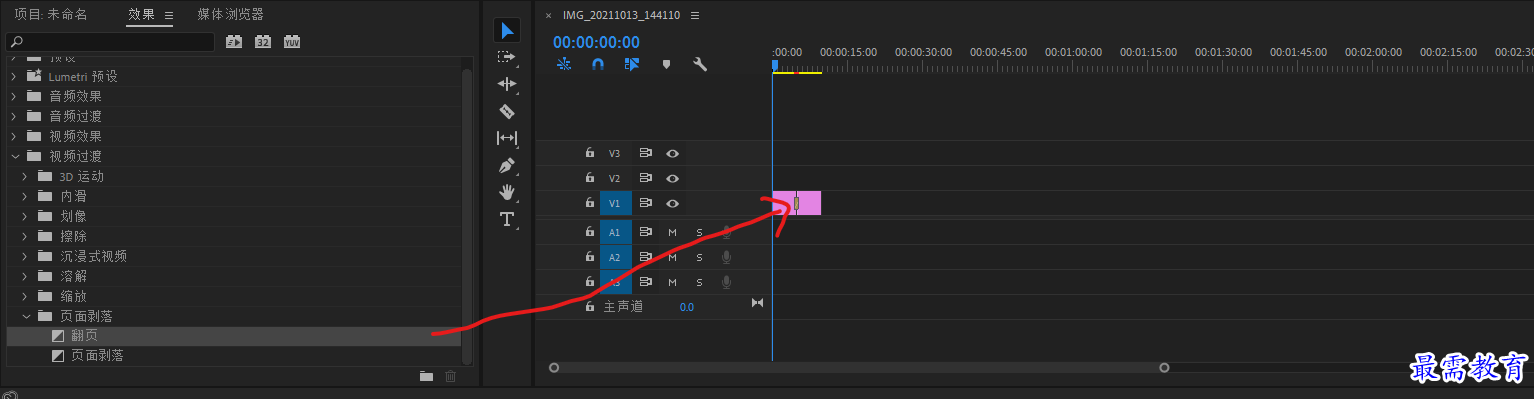The height and width of the screenshot is (399, 1534).
Task: Open timeline display settings wrench
Action: click(x=700, y=64)
